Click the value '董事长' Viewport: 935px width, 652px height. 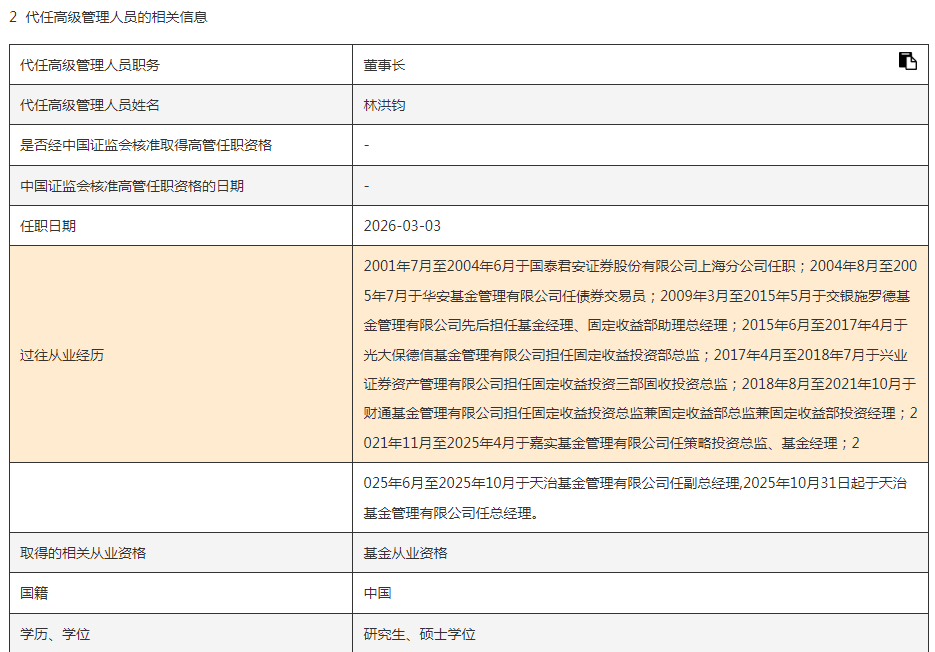385,65
